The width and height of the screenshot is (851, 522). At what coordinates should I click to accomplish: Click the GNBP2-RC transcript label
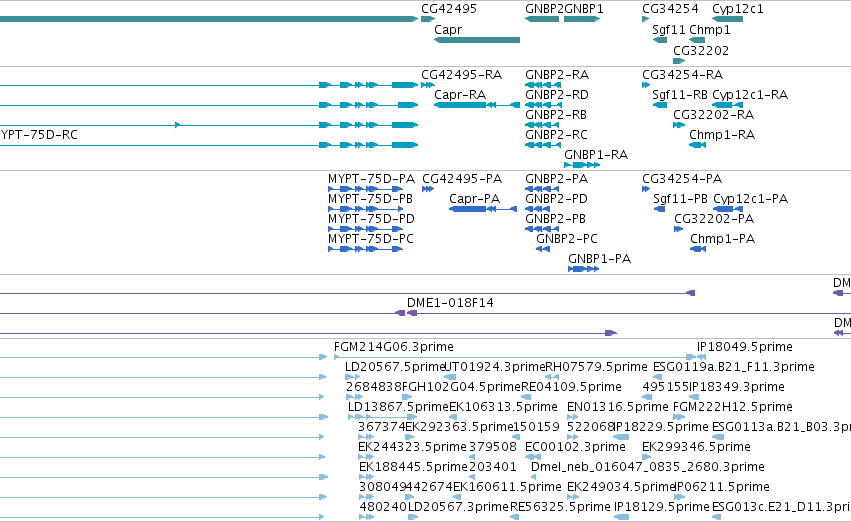tap(556, 135)
